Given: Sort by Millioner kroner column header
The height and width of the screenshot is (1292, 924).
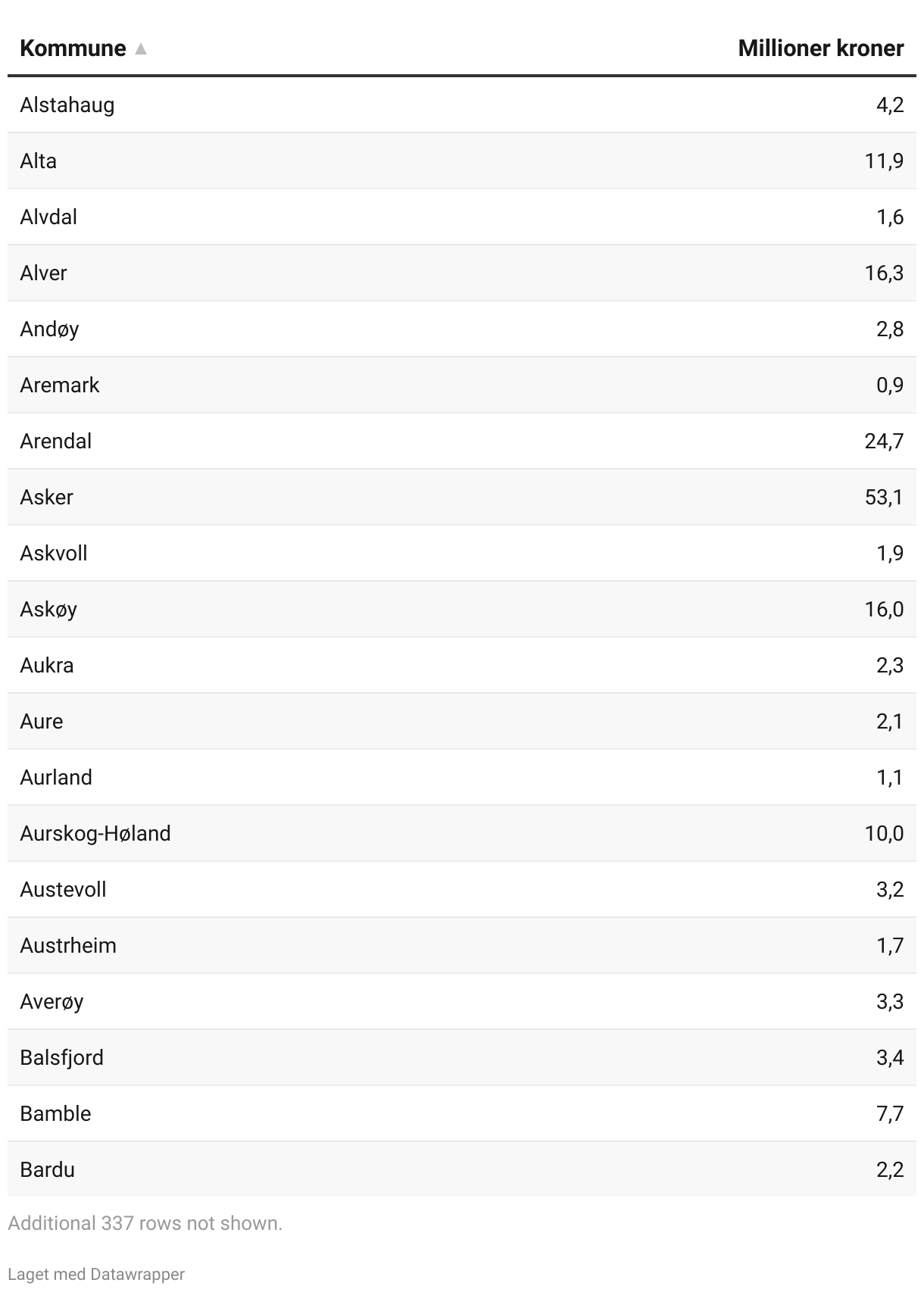Looking at the screenshot, I should click(x=820, y=48).
